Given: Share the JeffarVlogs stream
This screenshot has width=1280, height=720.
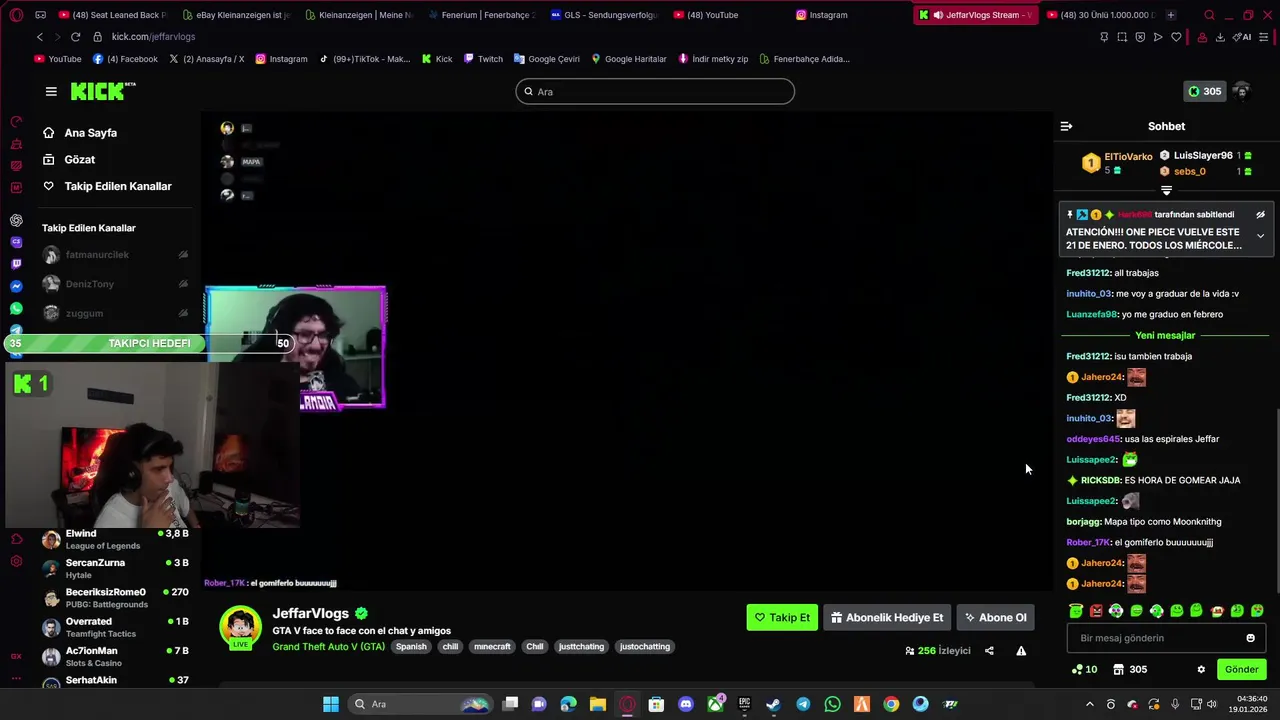Looking at the screenshot, I should [x=989, y=651].
